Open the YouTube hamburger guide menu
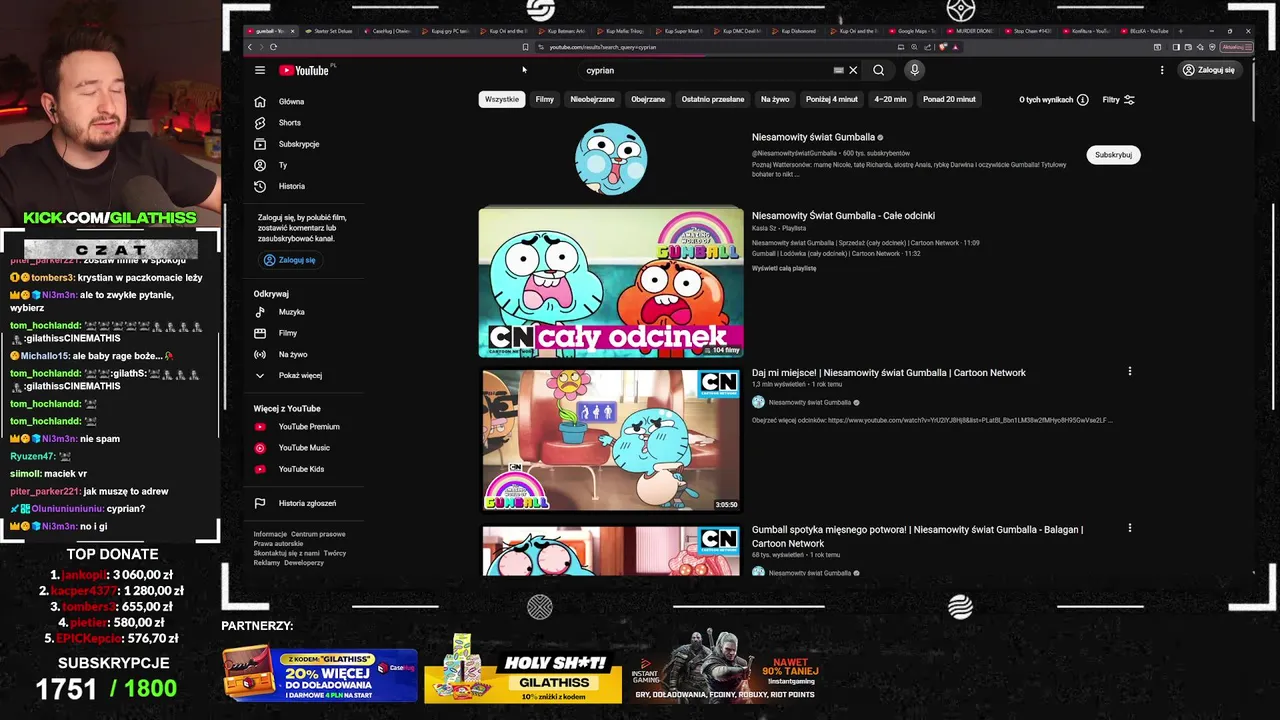The width and height of the screenshot is (1280, 720). [x=260, y=70]
